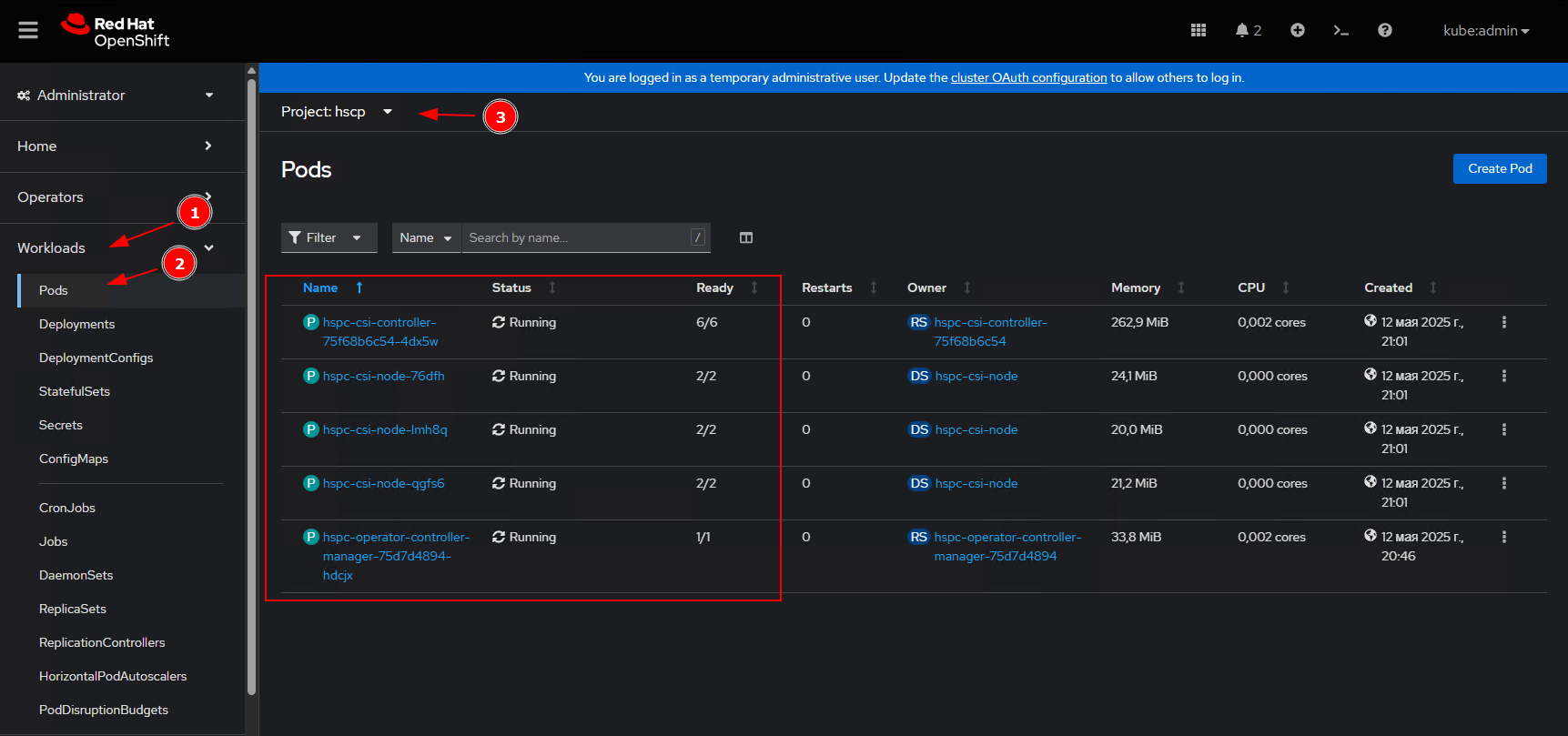Click the DS badge of hspc-csi-node-lmh8q owner
1568x736 pixels.
click(919, 429)
